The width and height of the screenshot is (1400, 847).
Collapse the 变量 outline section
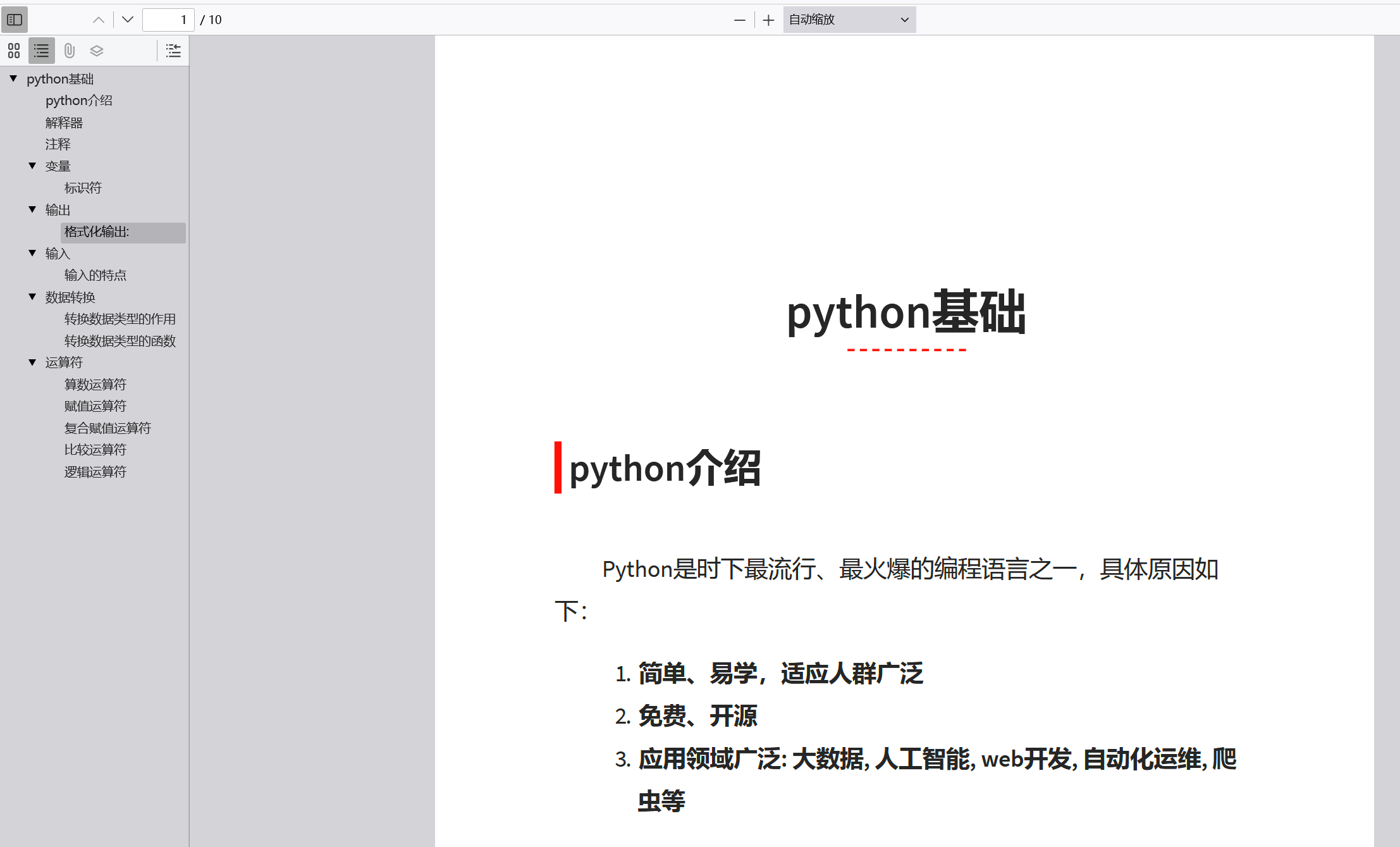click(32, 166)
